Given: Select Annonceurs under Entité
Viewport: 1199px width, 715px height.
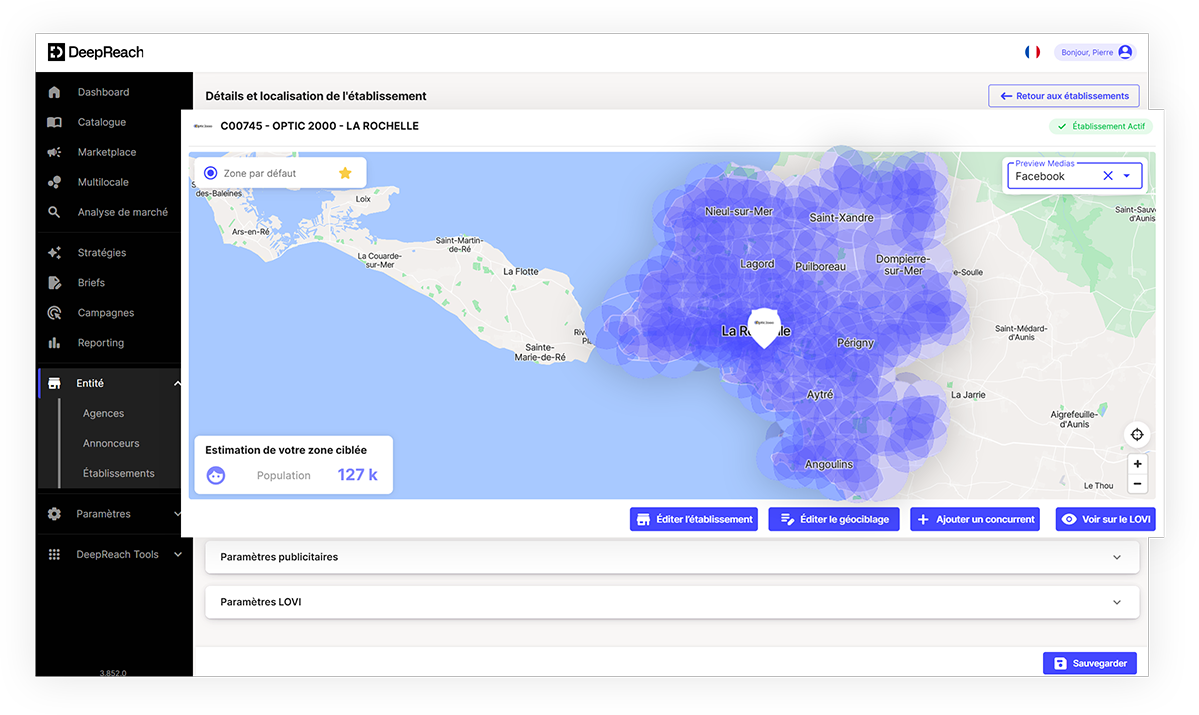Looking at the screenshot, I should (111, 444).
